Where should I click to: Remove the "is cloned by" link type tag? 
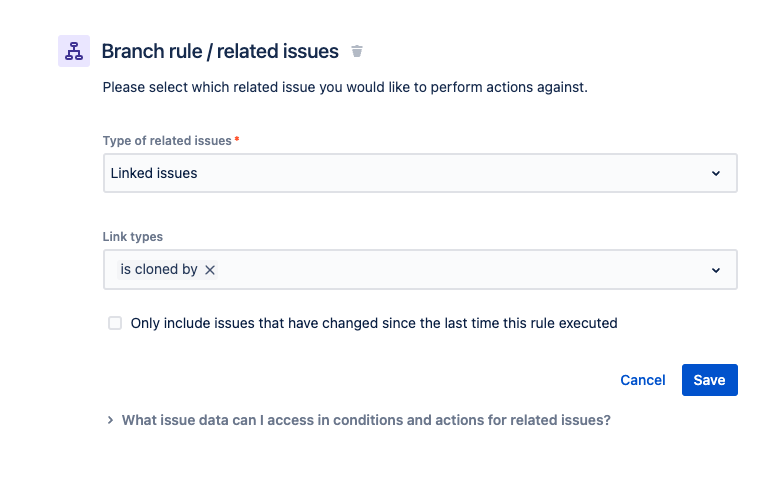click(x=210, y=270)
